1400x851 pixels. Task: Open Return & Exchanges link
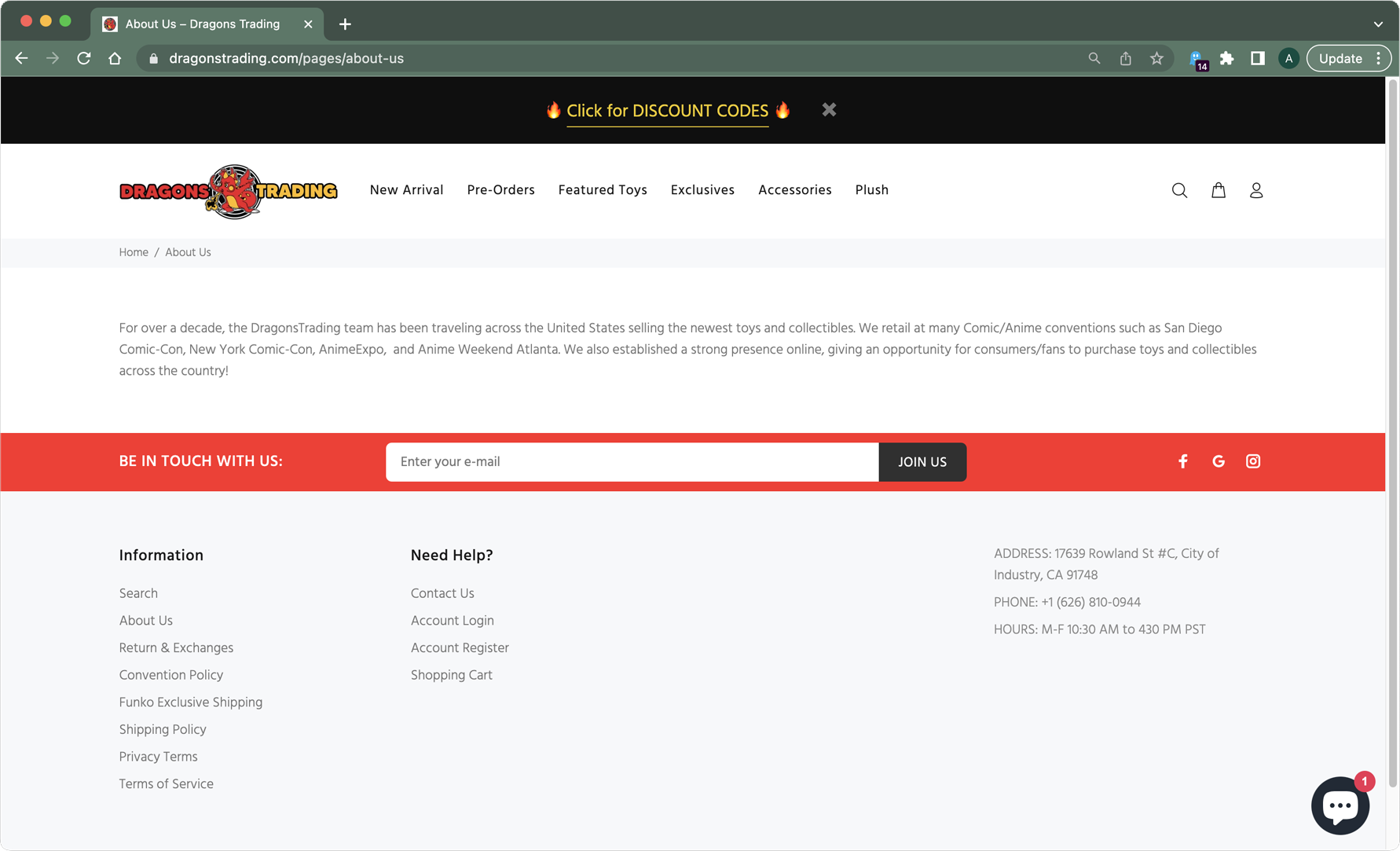point(176,648)
